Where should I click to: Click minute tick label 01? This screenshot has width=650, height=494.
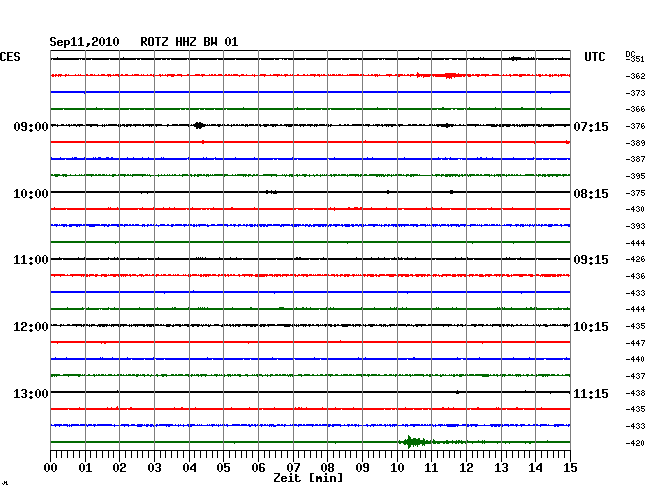point(85,468)
